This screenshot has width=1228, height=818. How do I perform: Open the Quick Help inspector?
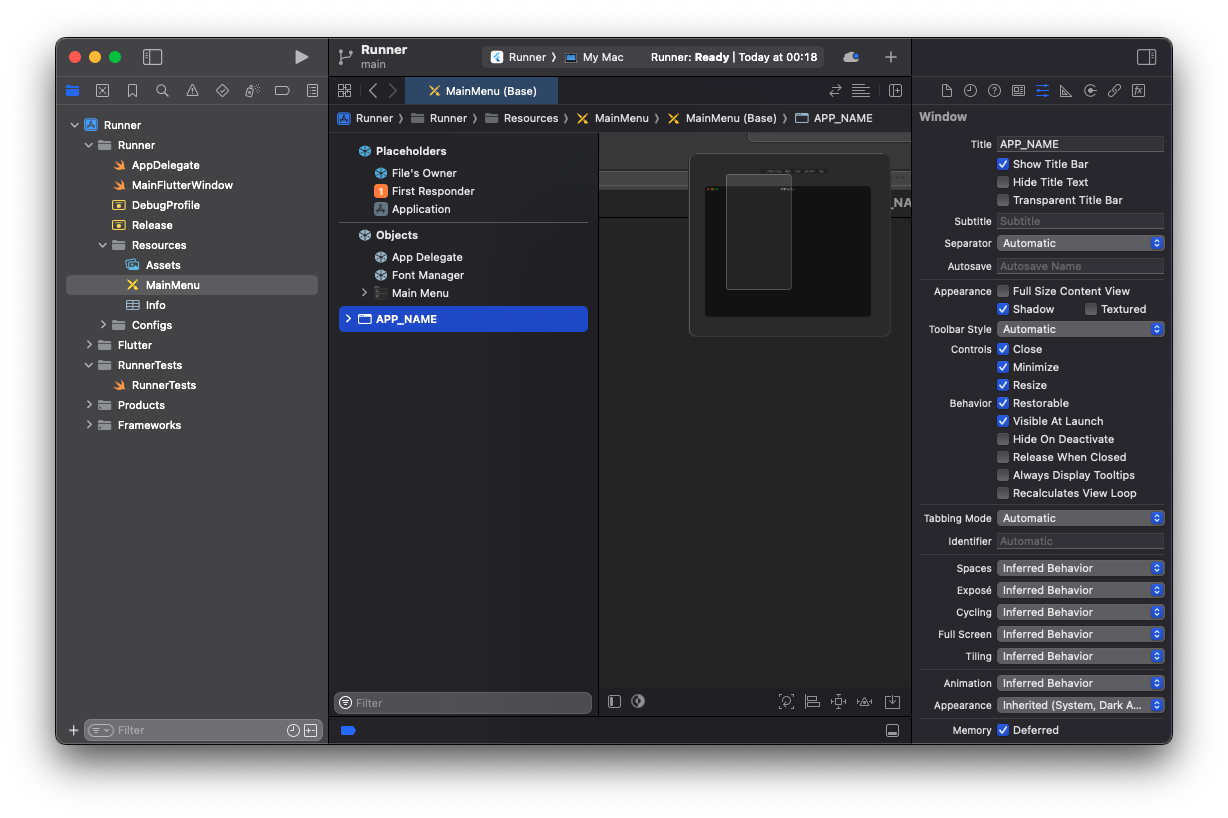(x=994, y=90)
